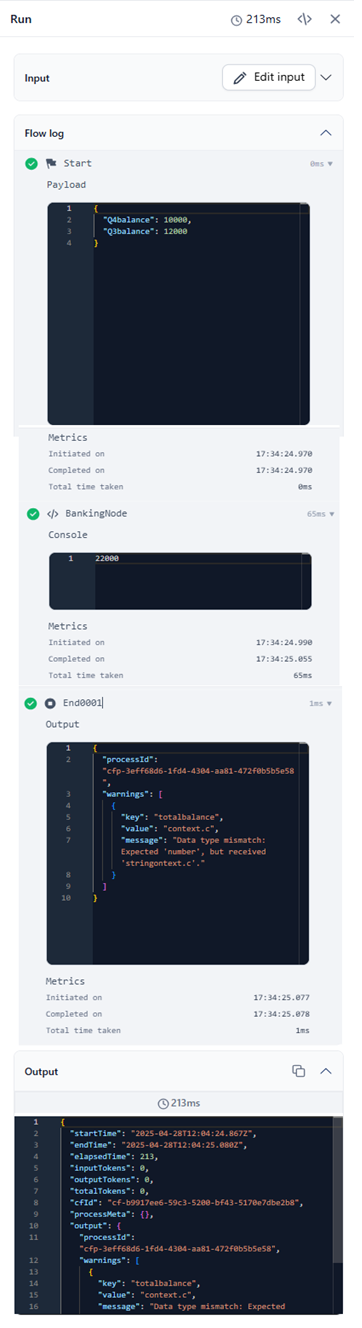Click End0001 Completed on 17:34:25.078

coord(283,1014)
